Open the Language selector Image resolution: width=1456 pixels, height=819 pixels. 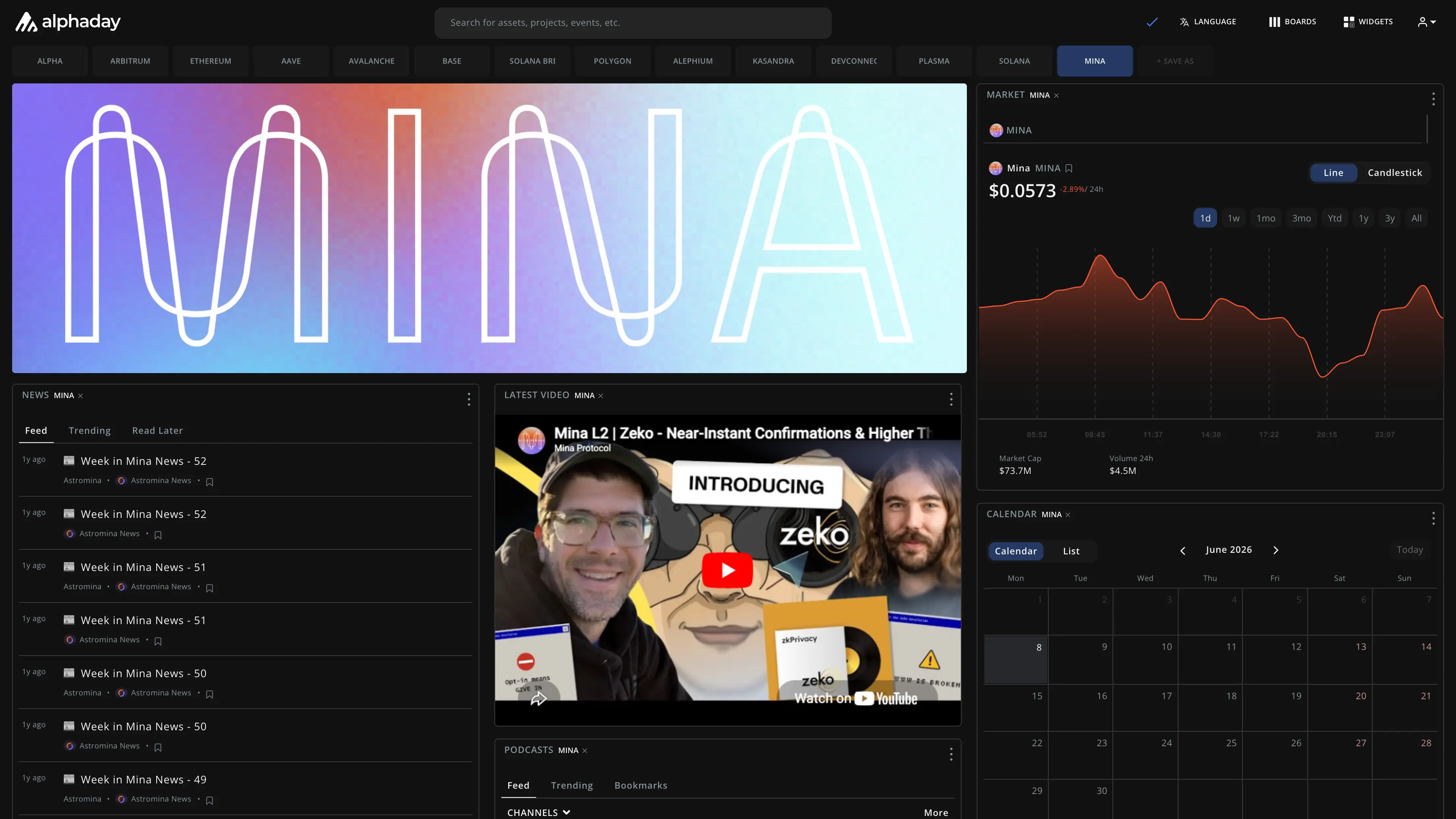[x=1208, y=22]
